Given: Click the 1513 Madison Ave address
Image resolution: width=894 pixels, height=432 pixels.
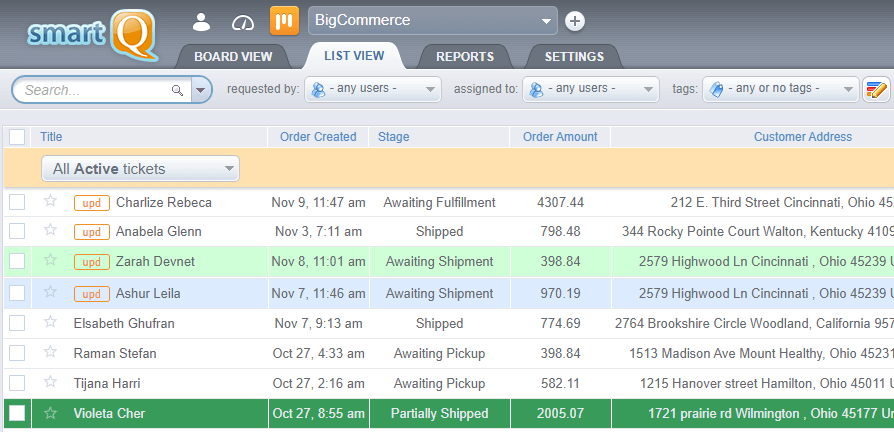Looking at the screenshot, I should [x=761, y=353].
